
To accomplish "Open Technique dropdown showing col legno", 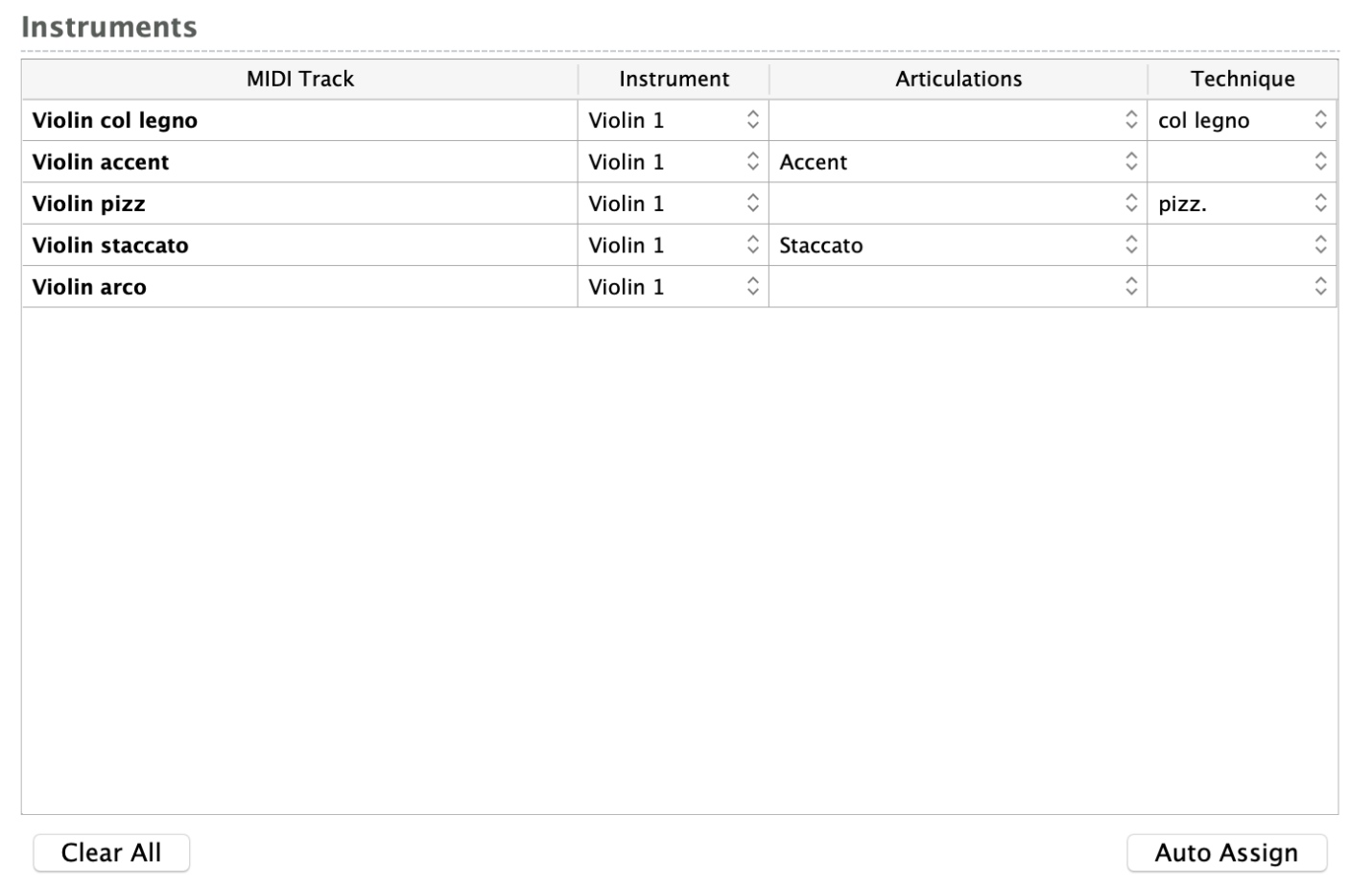I will pyautogui.click(x=1242, y=120).
